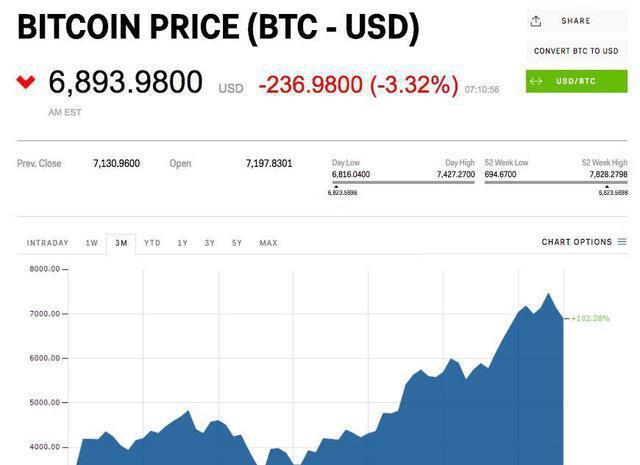Viewport: 640px width, 465px height.
Task: Switch chart to 5Y range
Action: point(237,243)
